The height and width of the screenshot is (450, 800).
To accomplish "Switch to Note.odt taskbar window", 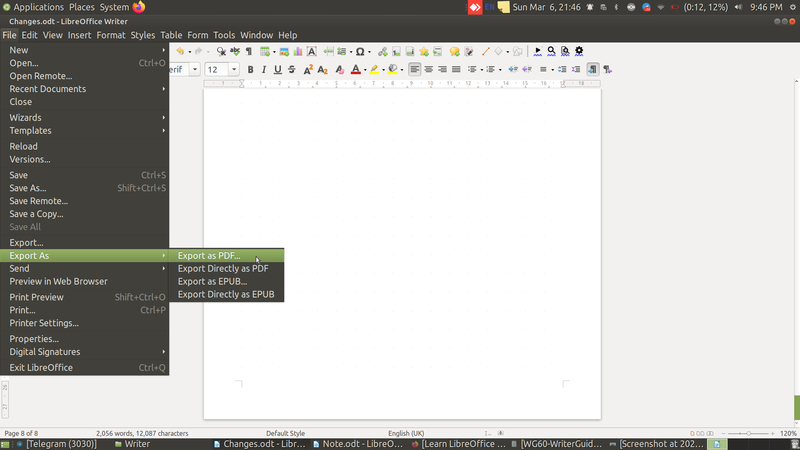I will click(358, 444).
